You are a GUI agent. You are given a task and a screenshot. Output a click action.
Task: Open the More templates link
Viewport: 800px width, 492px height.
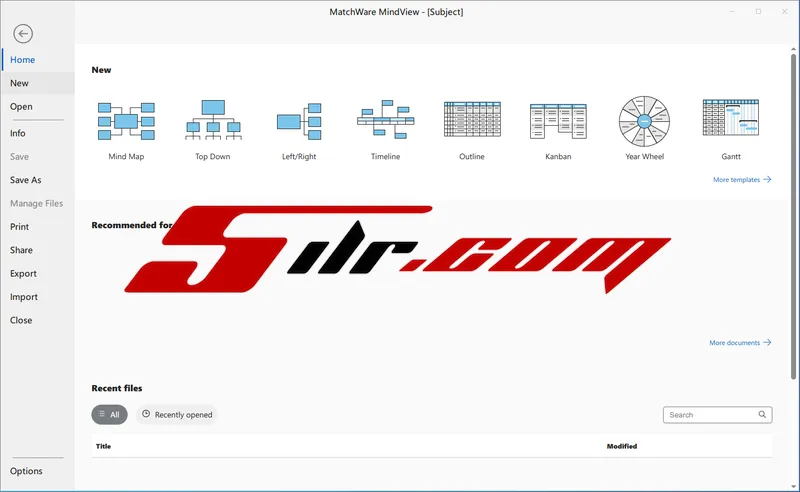point(741,180)
